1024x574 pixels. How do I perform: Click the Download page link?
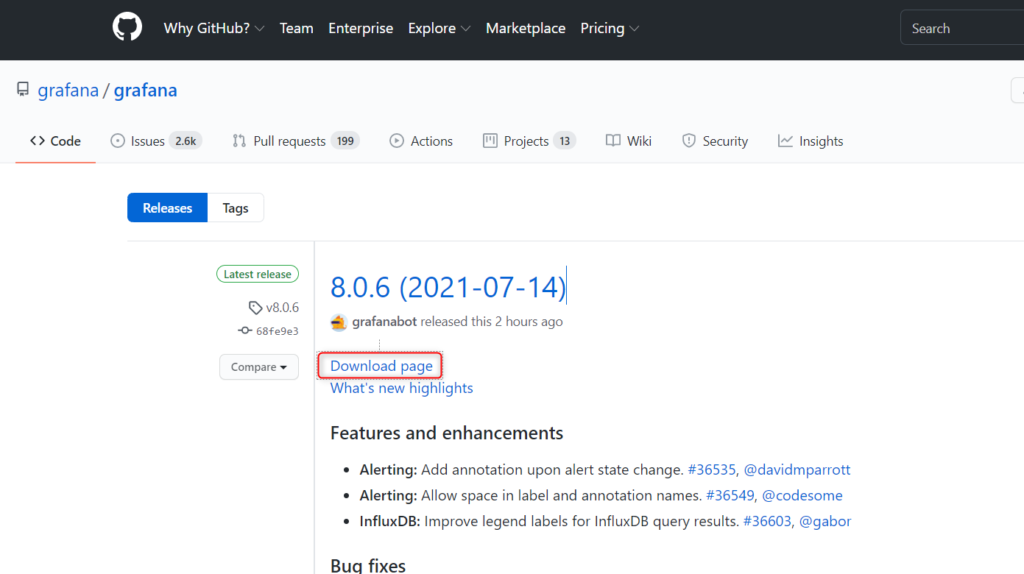381,366
